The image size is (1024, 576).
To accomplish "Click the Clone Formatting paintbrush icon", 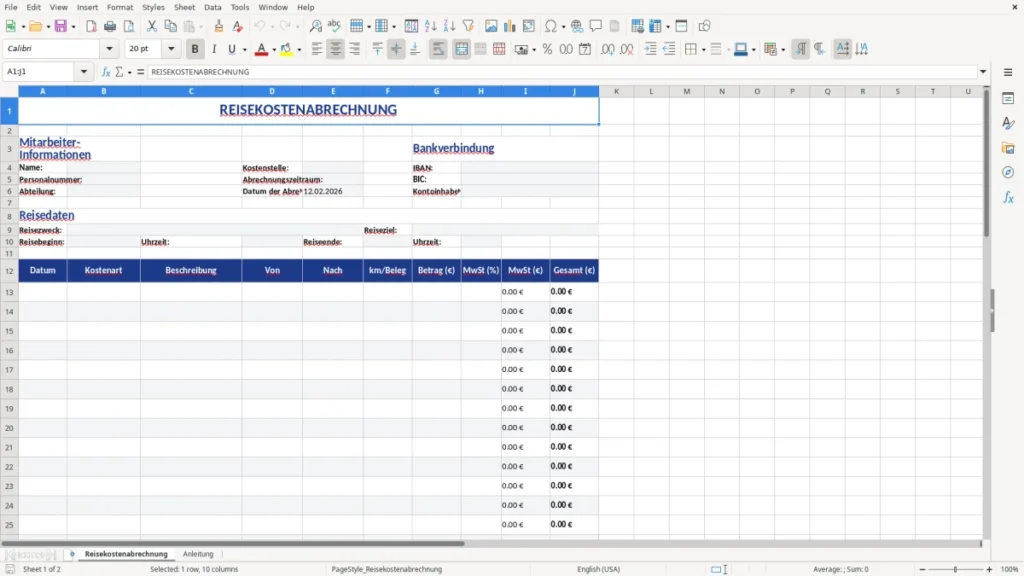I will coord(219,26).
